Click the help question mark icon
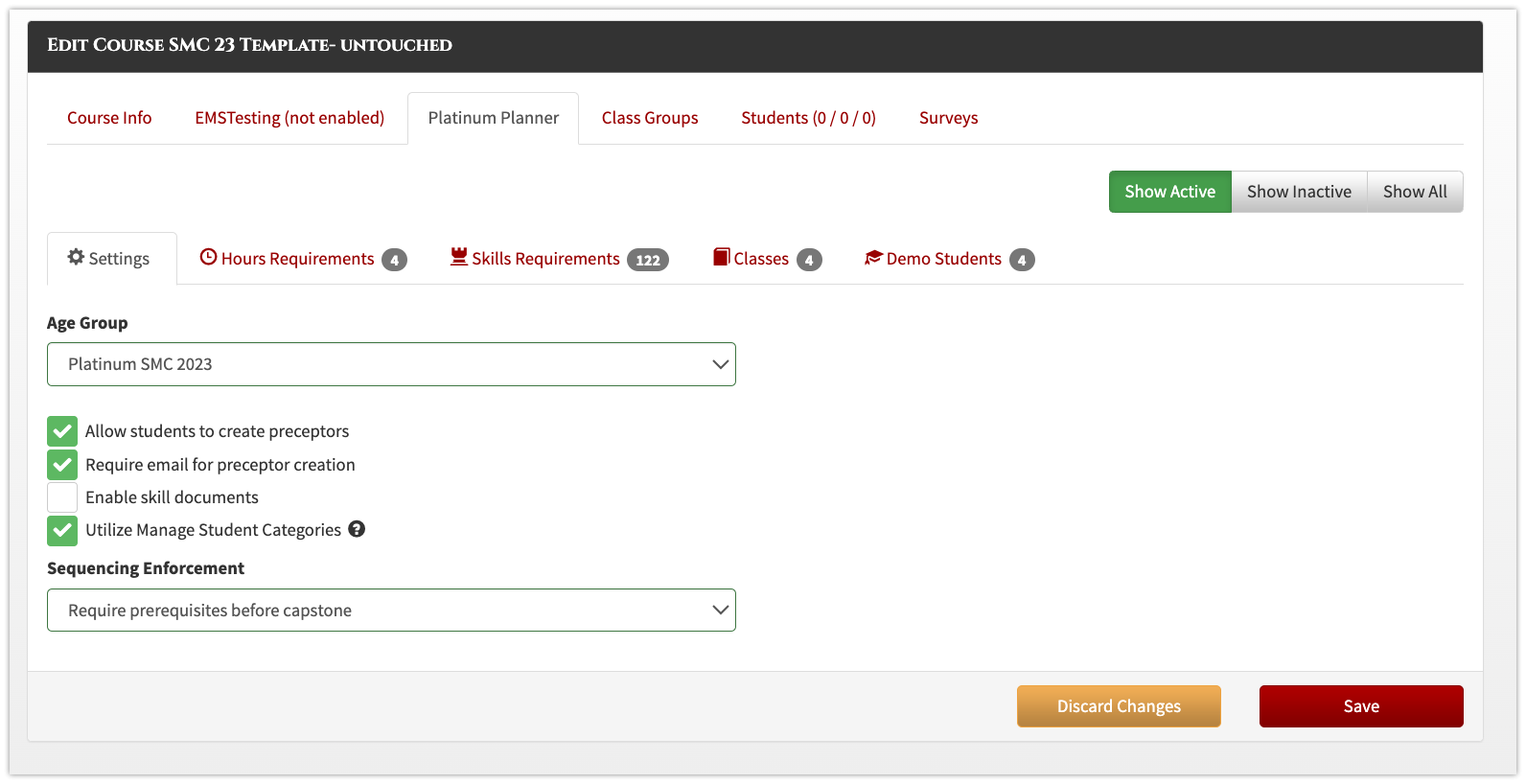 coord(357,529)
